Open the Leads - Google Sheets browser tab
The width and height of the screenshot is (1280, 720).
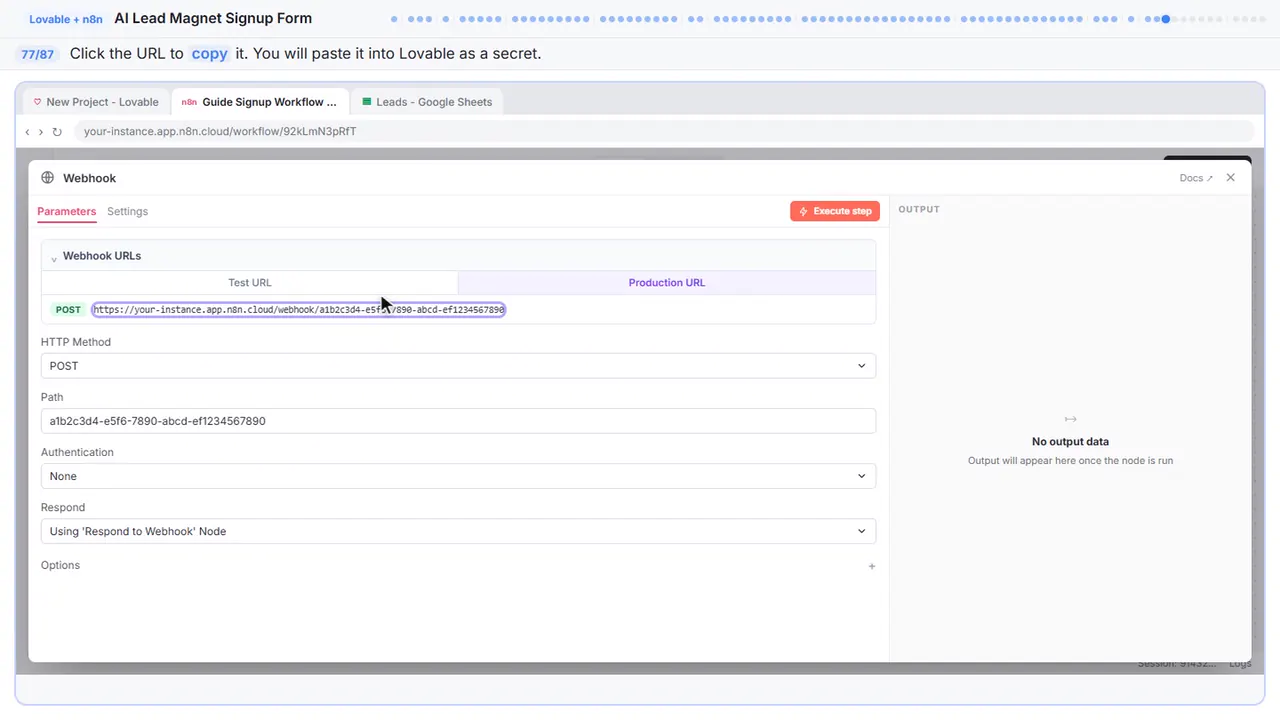pyautogui.click(x=427, y=102)
